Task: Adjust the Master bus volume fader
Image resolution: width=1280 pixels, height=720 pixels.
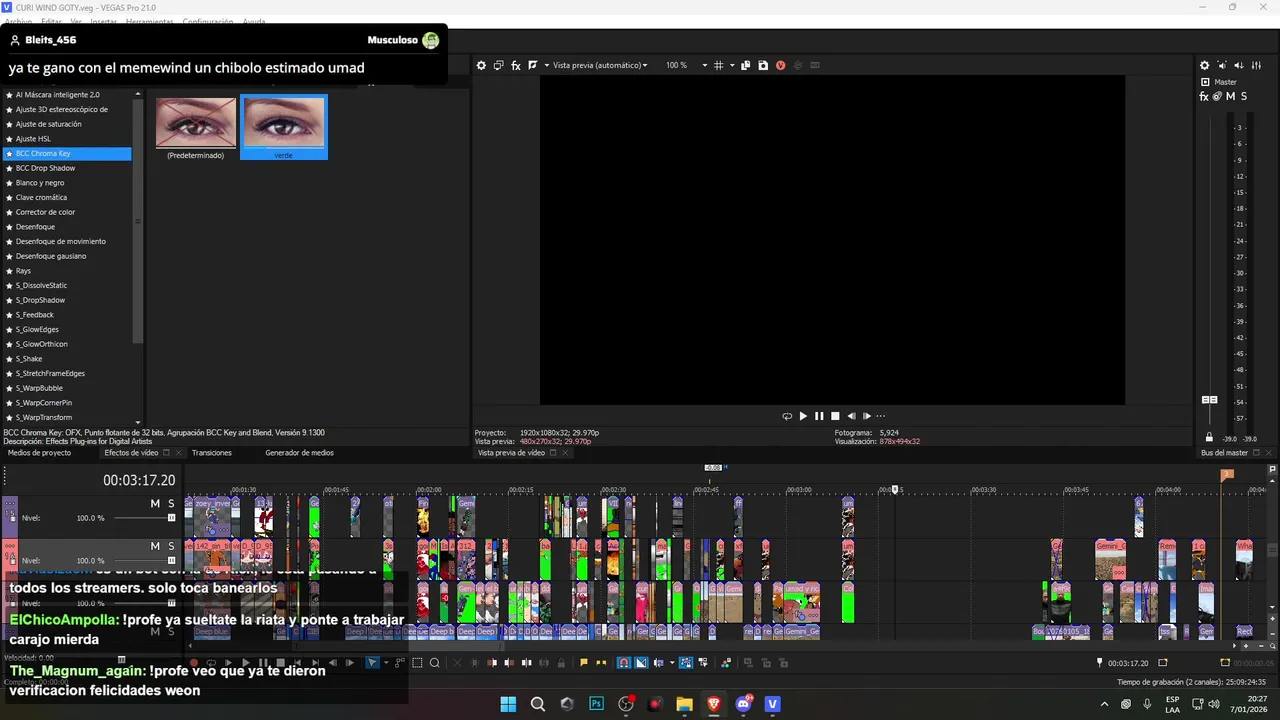Action: point(1209,400)
